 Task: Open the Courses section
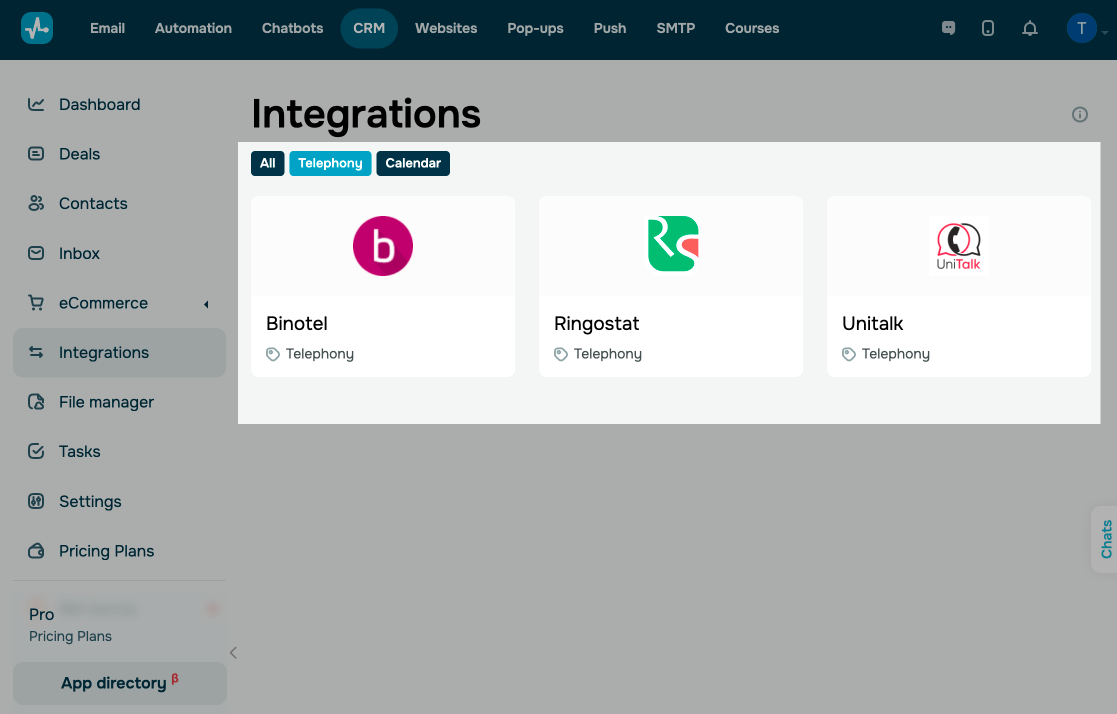click(752, 29)
